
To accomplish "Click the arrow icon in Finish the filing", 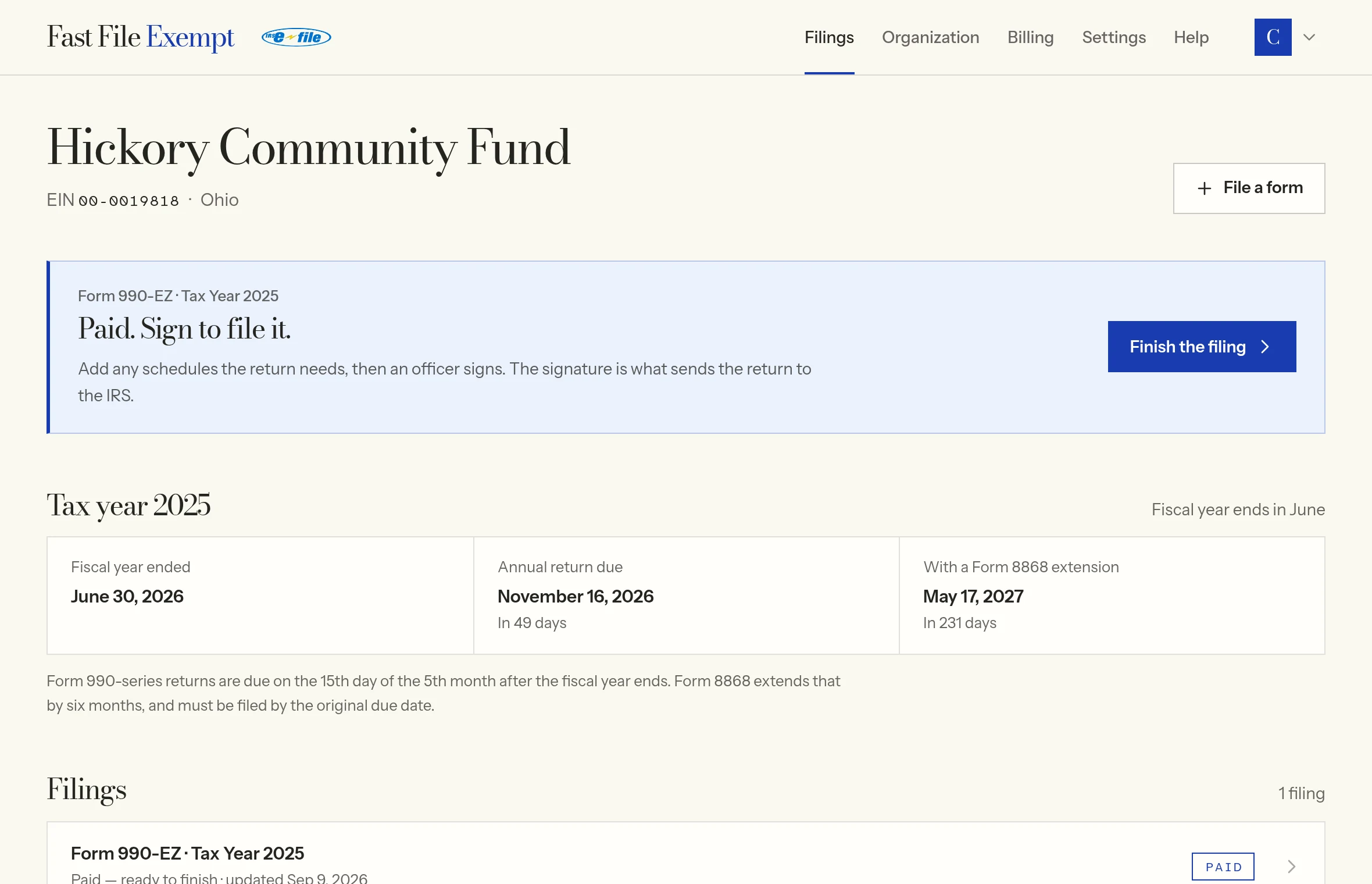I will pyautogui.click(x=1265, y=347).
